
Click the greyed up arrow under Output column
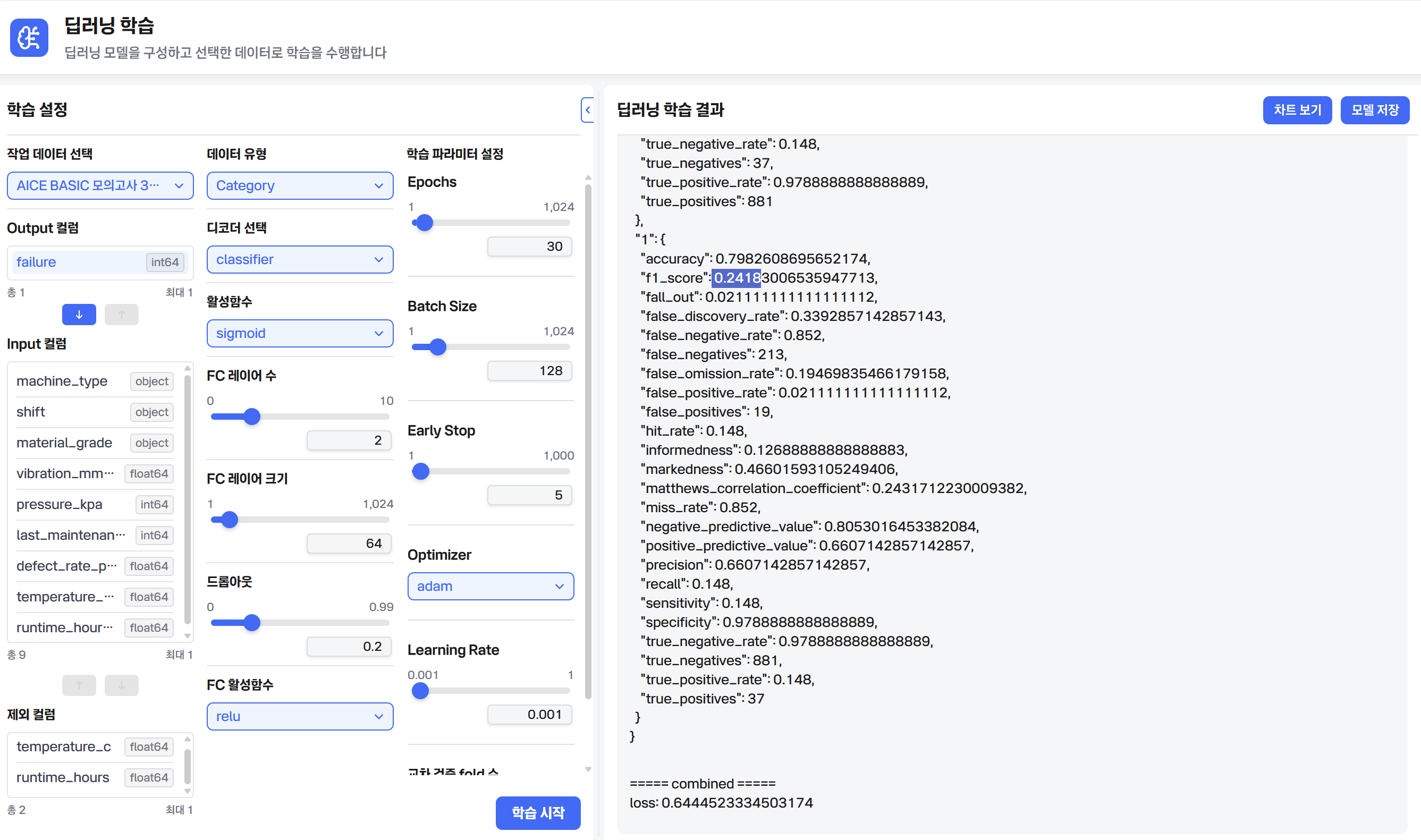[121, 314]
